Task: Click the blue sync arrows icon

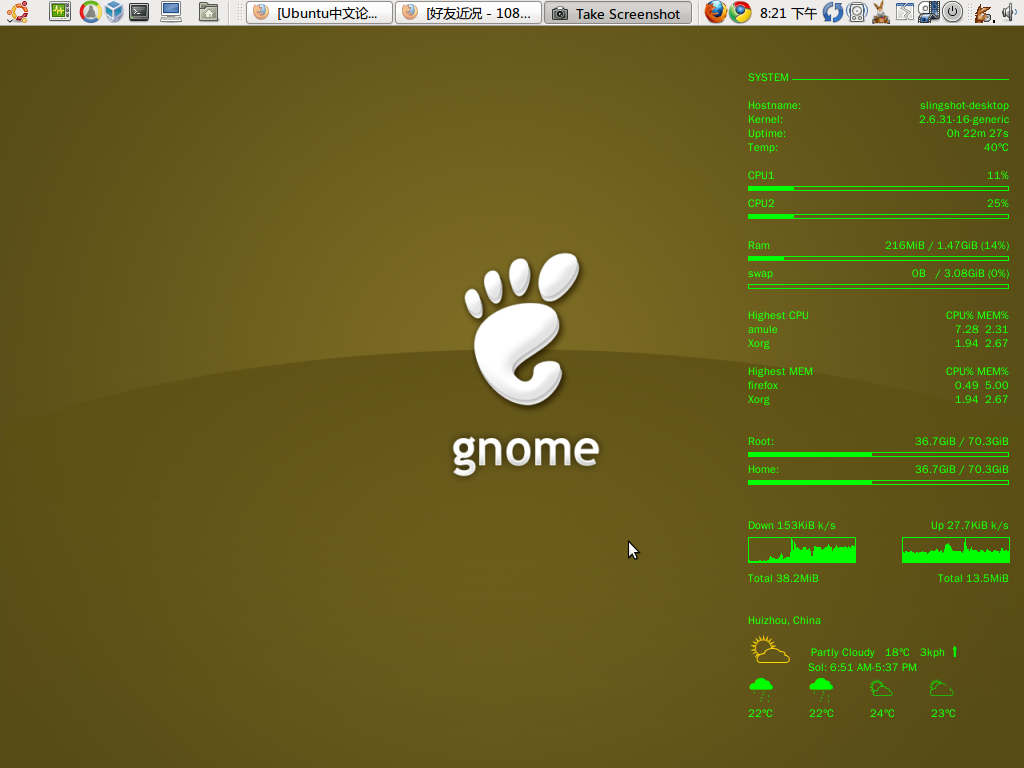Action: [x=832, y=12]
